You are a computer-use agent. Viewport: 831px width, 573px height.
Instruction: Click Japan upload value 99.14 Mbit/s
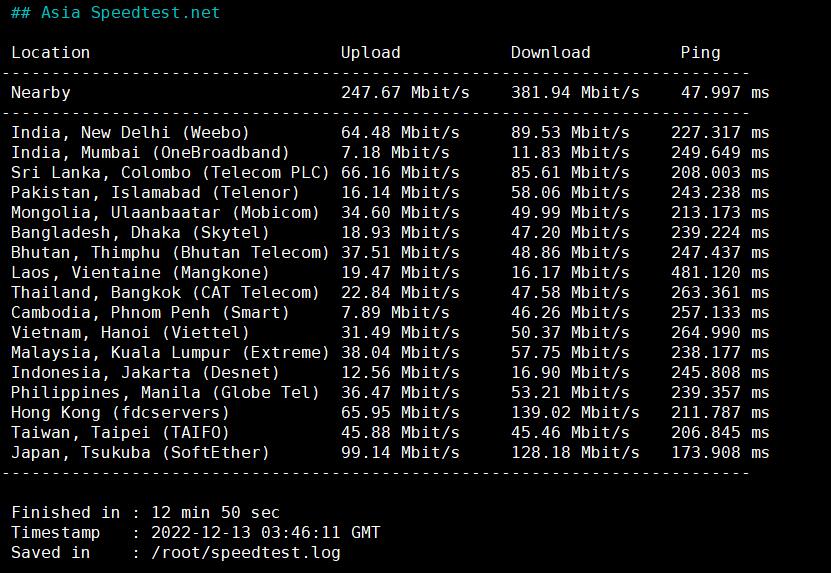[x=400, y=453]
